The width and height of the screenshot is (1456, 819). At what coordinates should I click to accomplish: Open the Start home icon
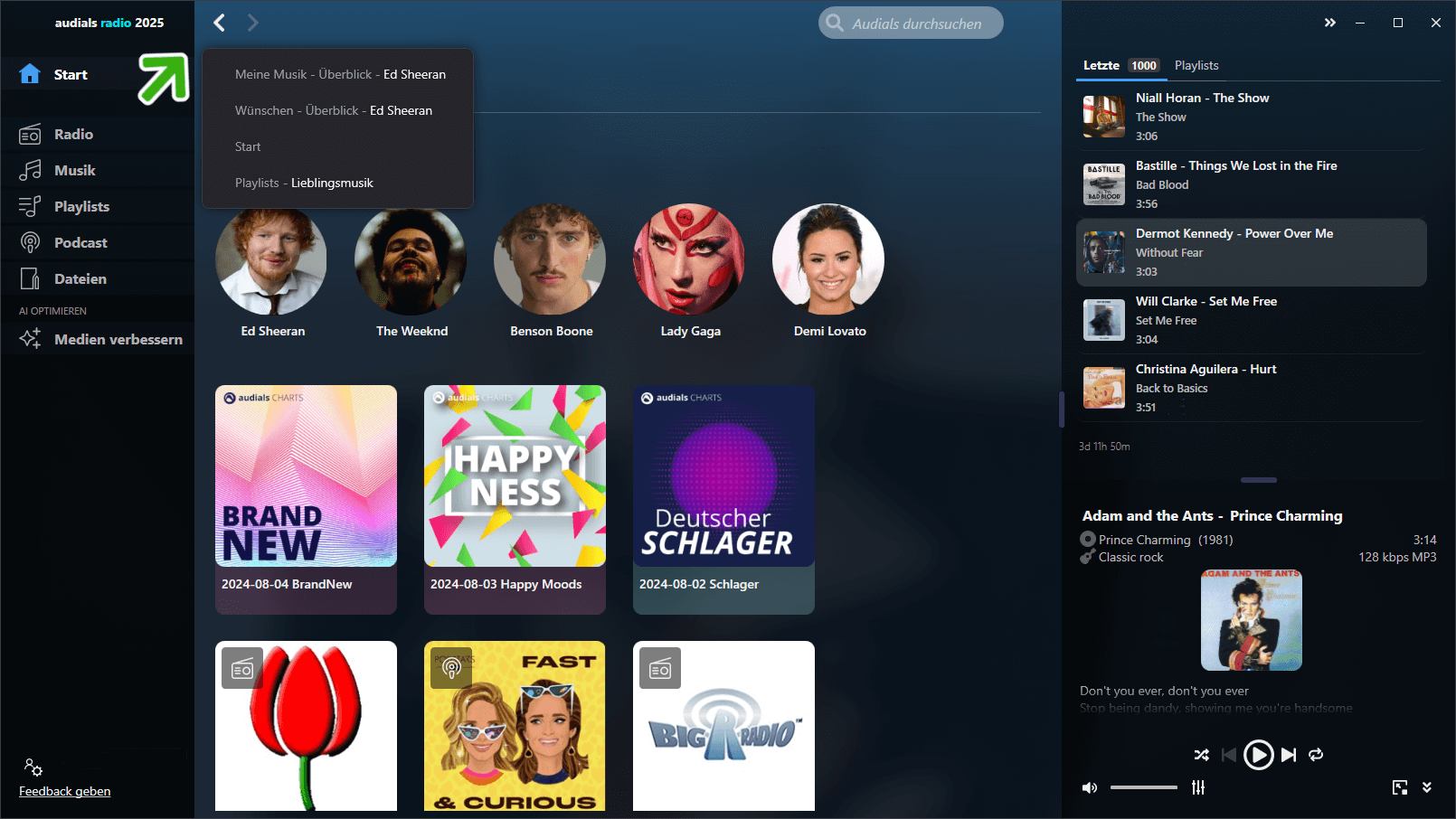pyautogui.click(x=30, y=74)
